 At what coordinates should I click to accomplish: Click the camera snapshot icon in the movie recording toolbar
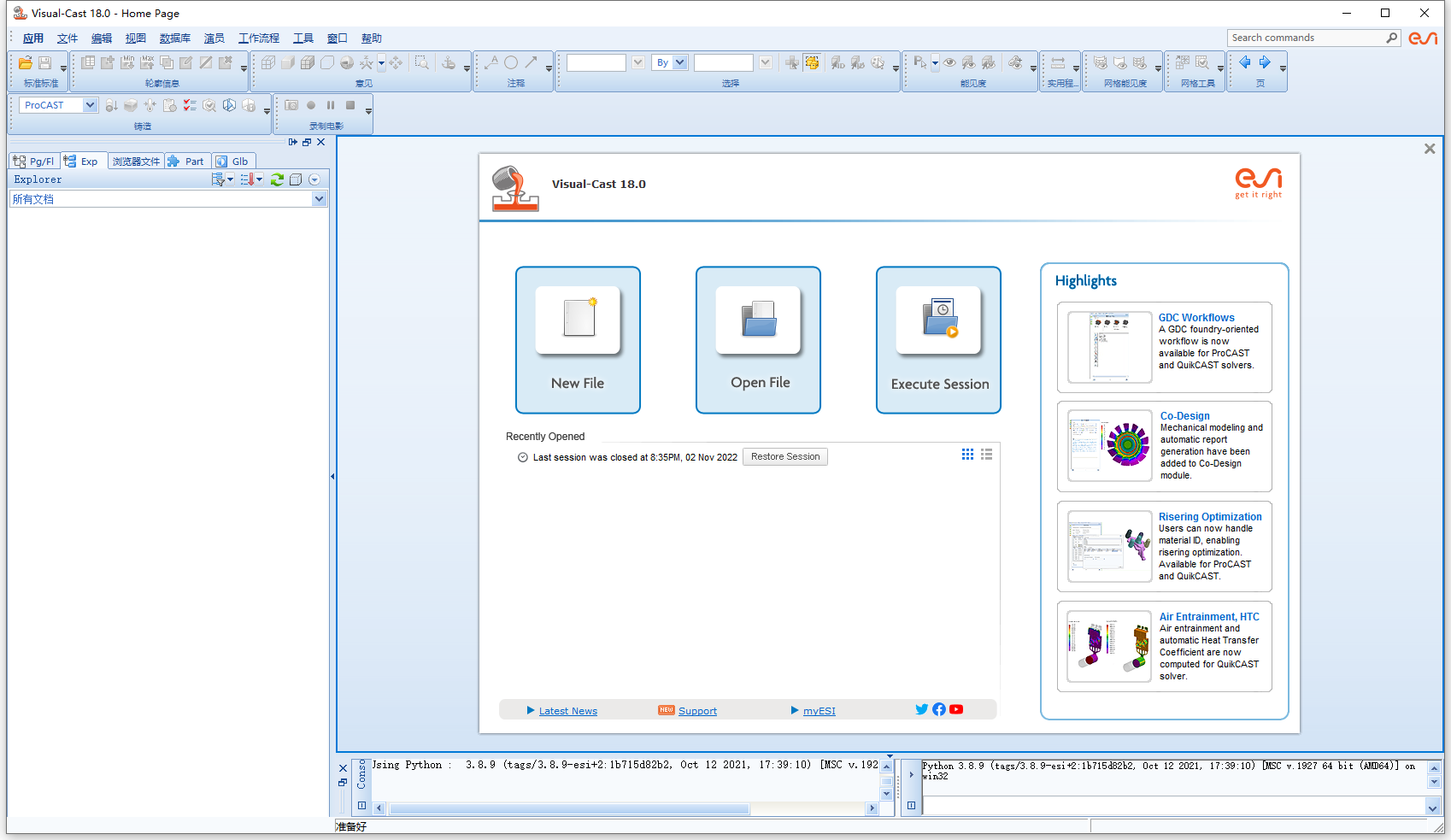[x=291, y=105]
